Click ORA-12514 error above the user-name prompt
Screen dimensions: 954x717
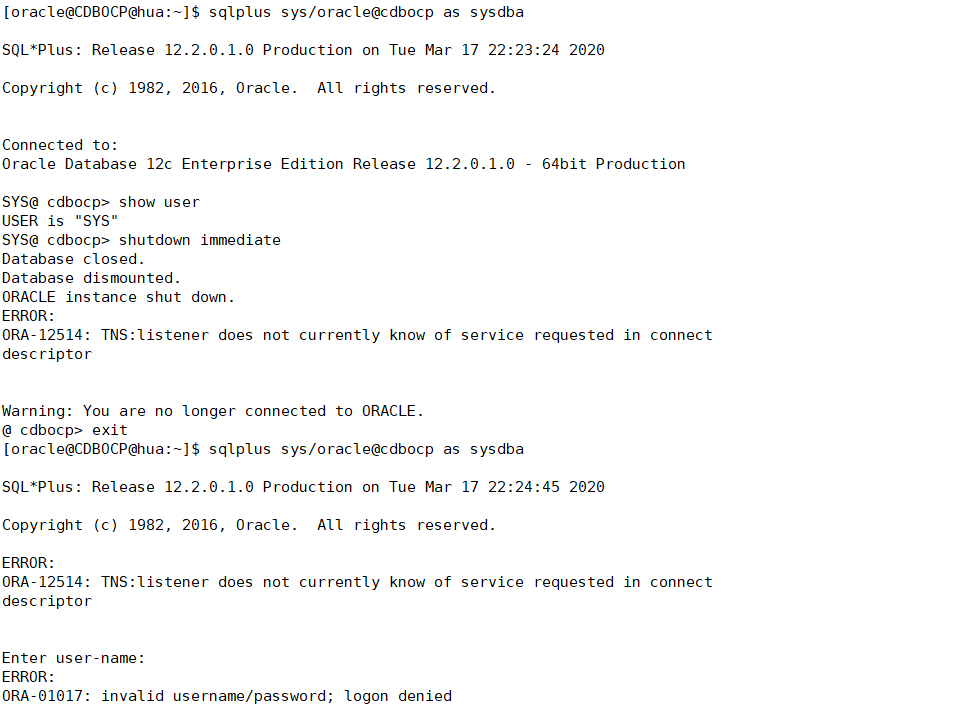point(357,582)
